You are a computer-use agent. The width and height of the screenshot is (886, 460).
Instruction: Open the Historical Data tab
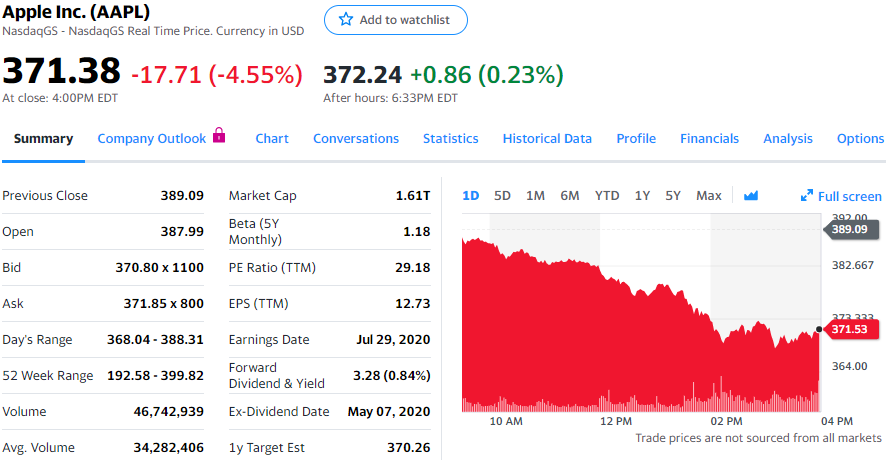coord(547,139)
